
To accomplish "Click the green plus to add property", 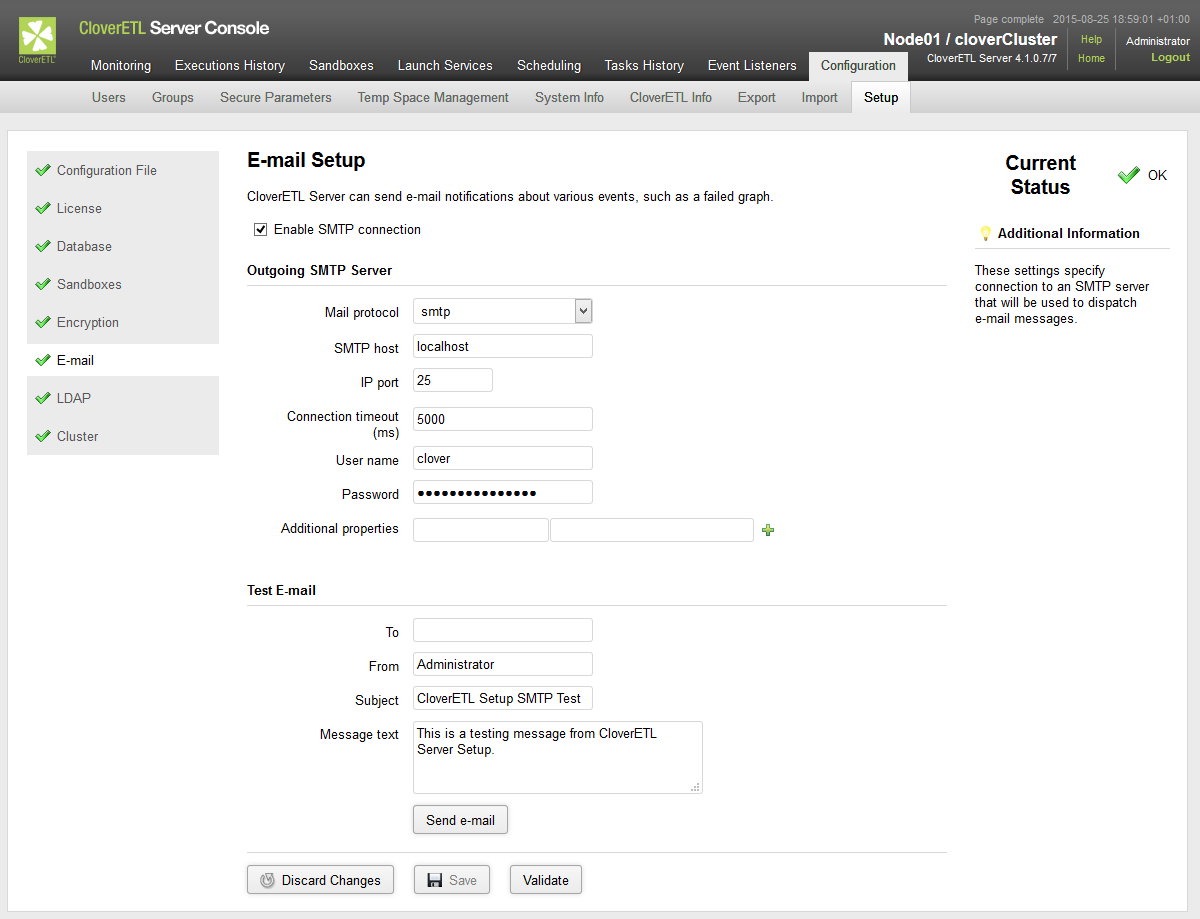I will [x=768, y=530].
